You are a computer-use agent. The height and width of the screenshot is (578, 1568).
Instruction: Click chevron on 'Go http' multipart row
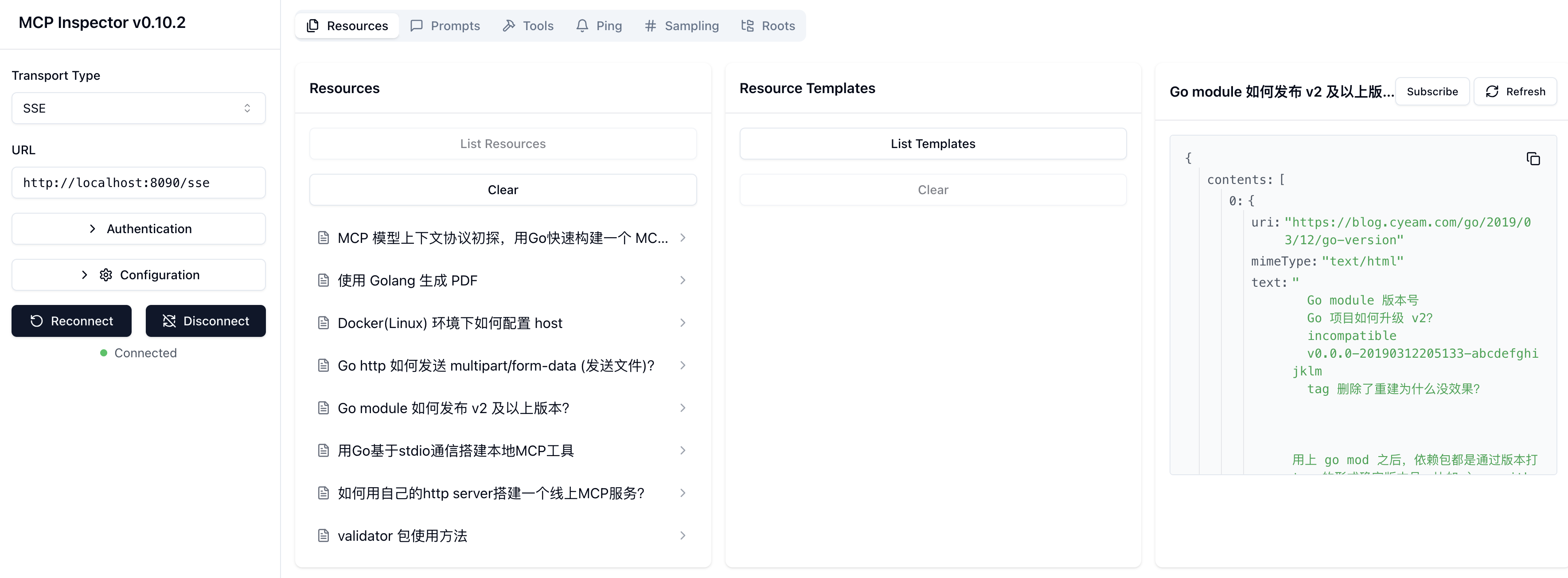click(683, 365)
